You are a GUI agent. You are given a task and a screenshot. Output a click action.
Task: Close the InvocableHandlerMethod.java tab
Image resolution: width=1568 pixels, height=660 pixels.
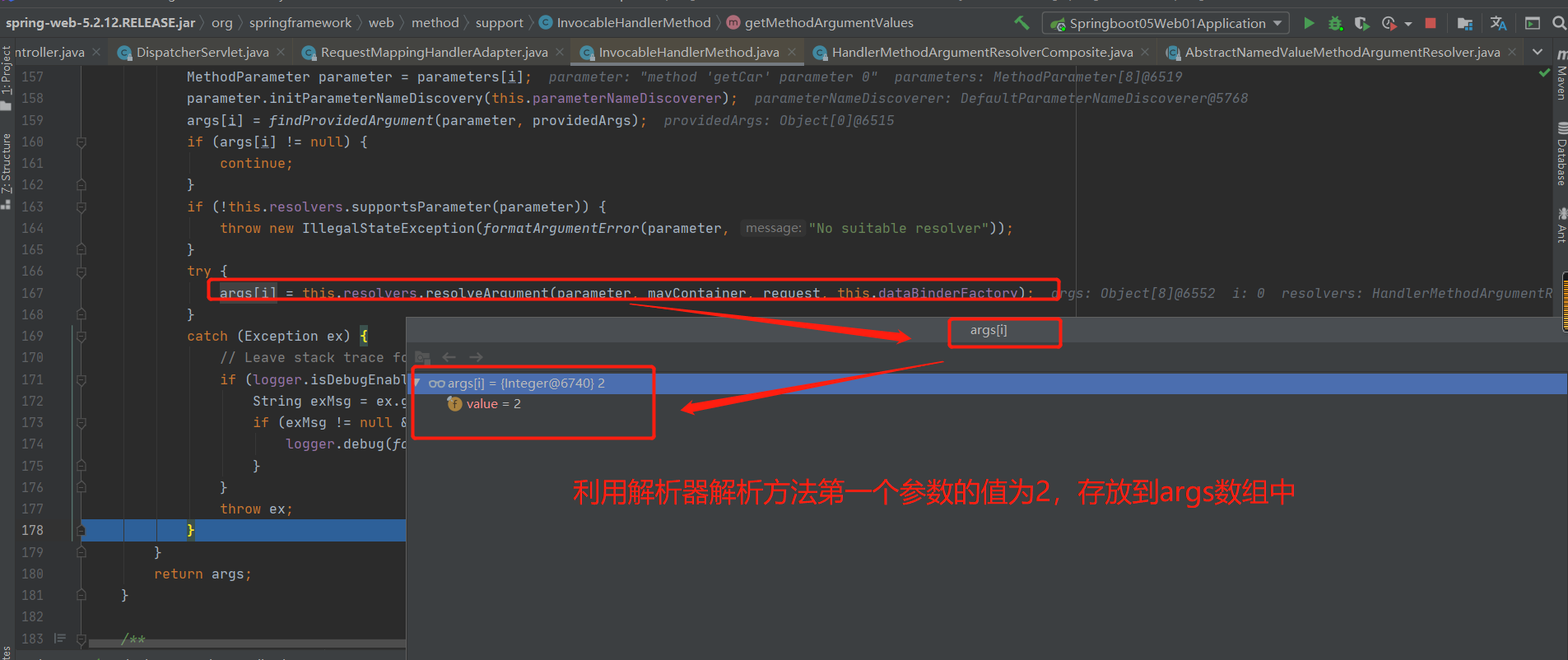tap(792, 52)
